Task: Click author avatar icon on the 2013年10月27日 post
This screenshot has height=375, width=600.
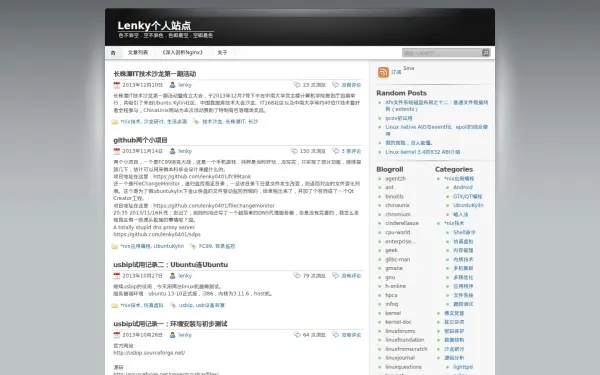Action: pos(173,276)
